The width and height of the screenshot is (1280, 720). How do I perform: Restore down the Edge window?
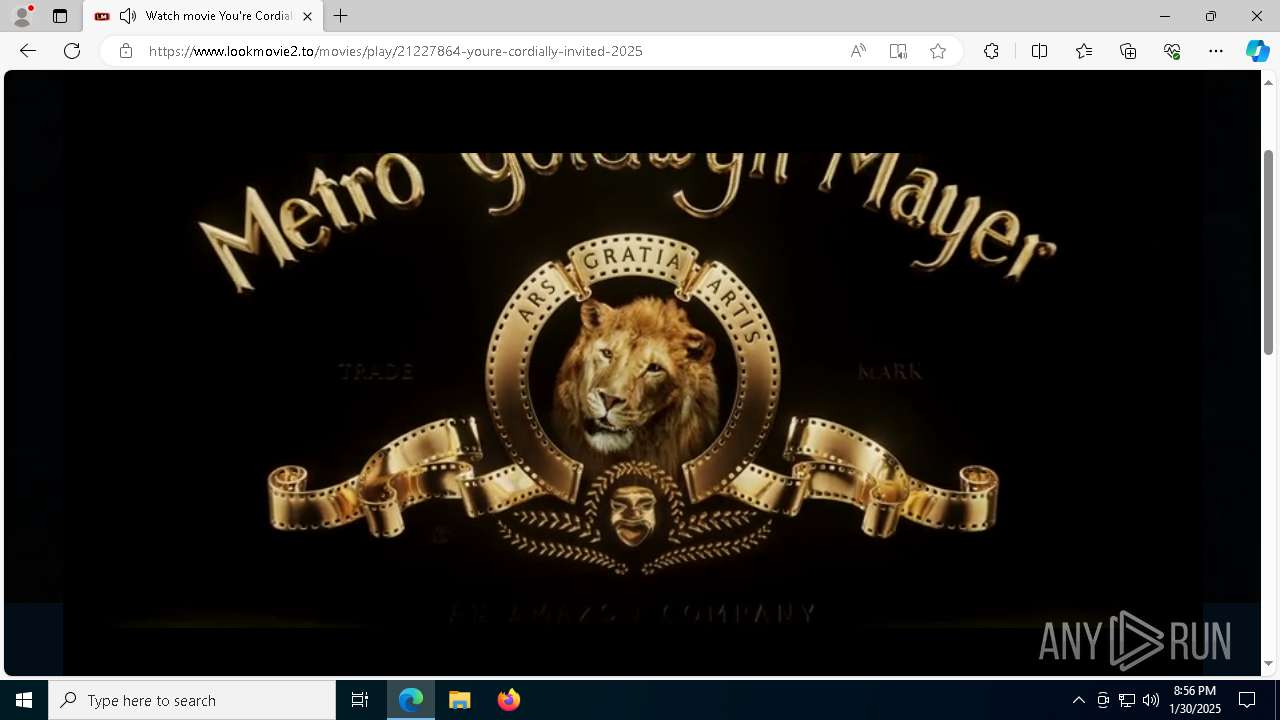(x=1210, y=16)
